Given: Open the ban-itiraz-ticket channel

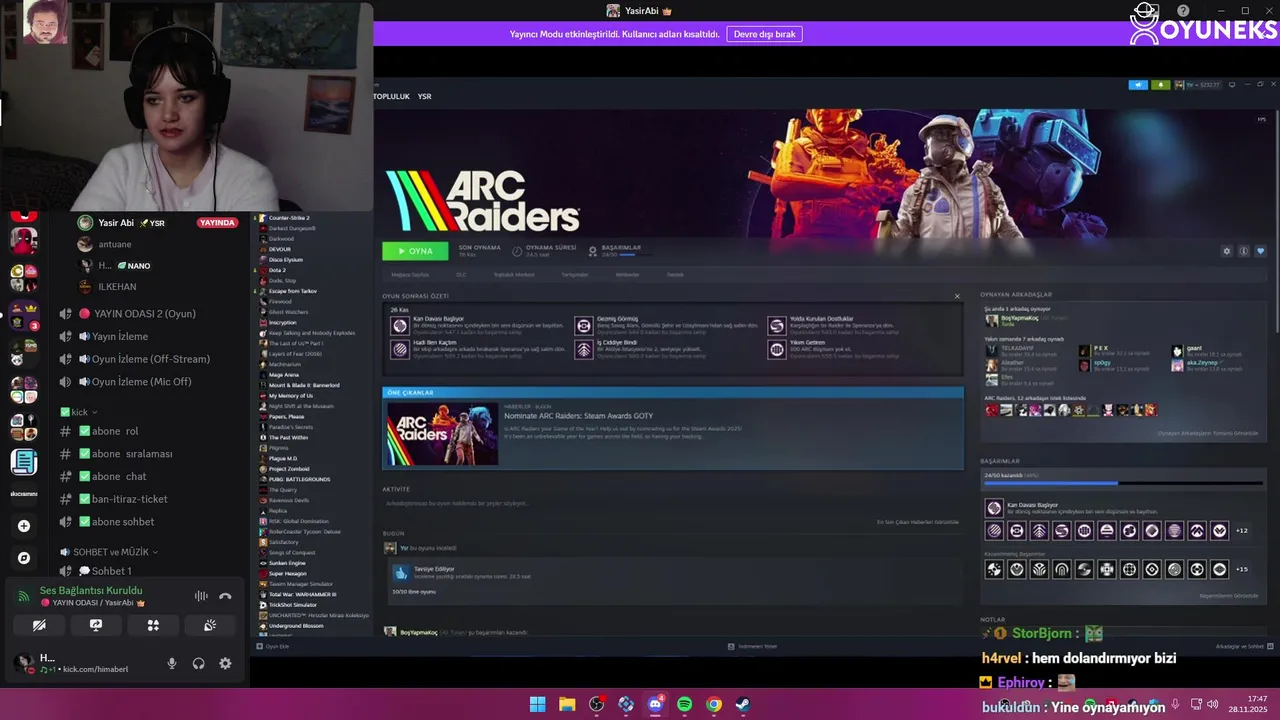Looking at the screenshot, I should (113, 499).
